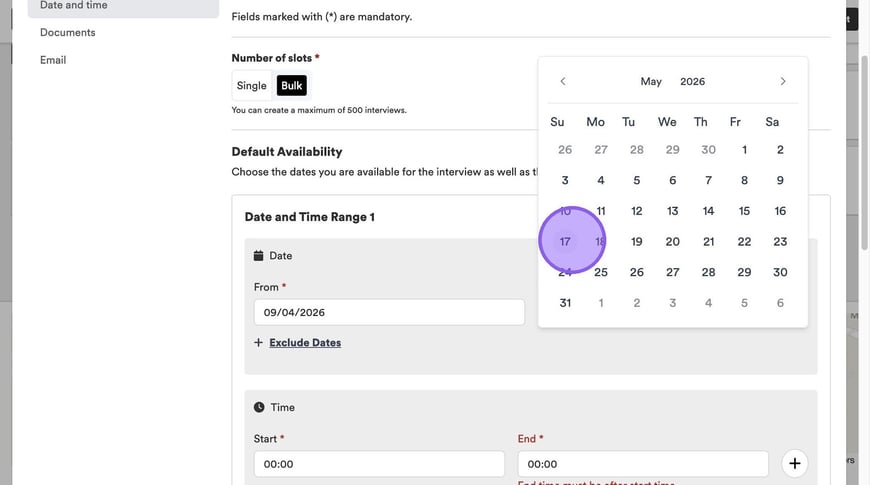Click the plus button to add time range

click(x=794, y=463)
